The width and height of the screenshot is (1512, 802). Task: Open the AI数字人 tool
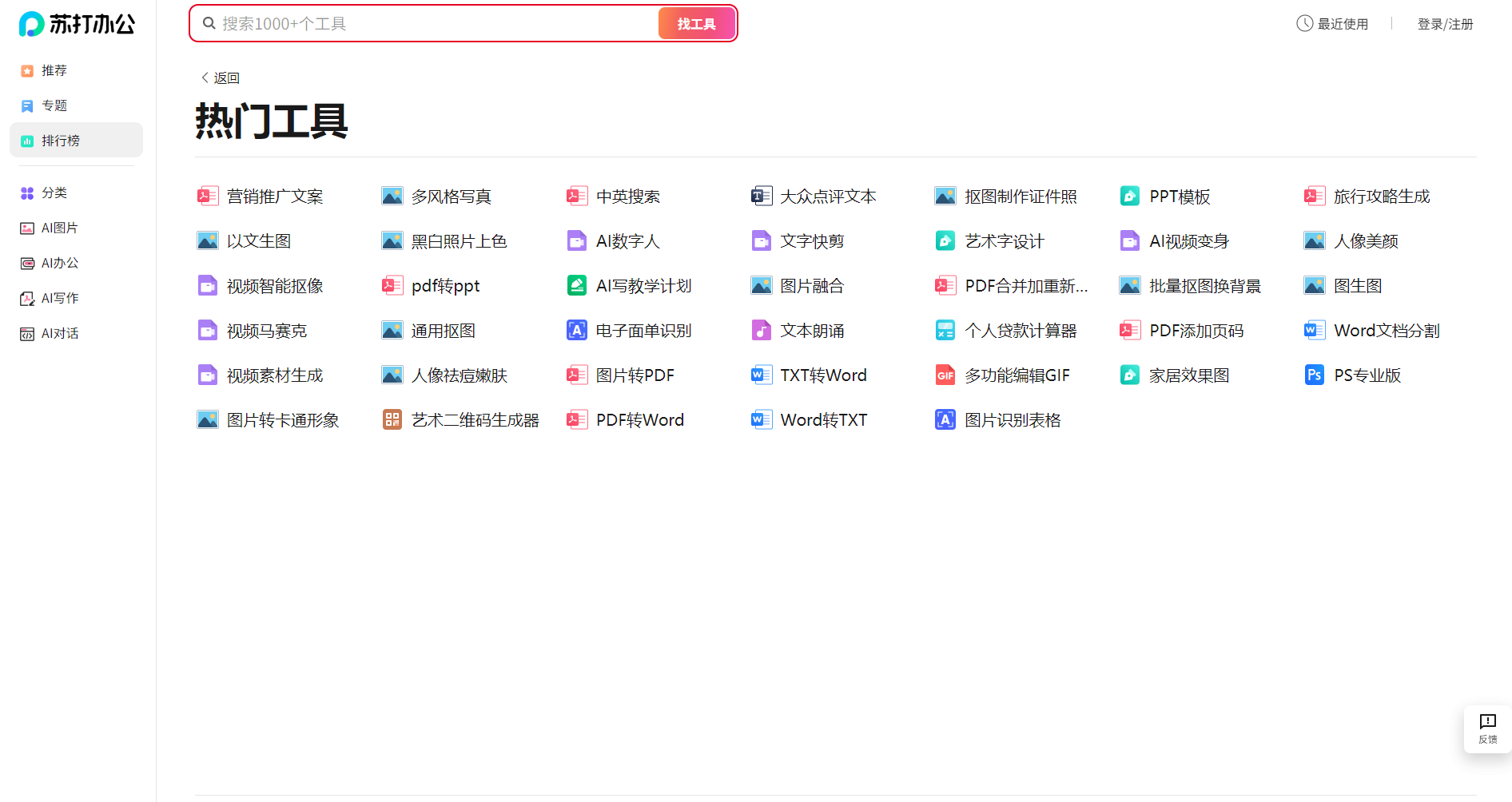pos(629,240)
